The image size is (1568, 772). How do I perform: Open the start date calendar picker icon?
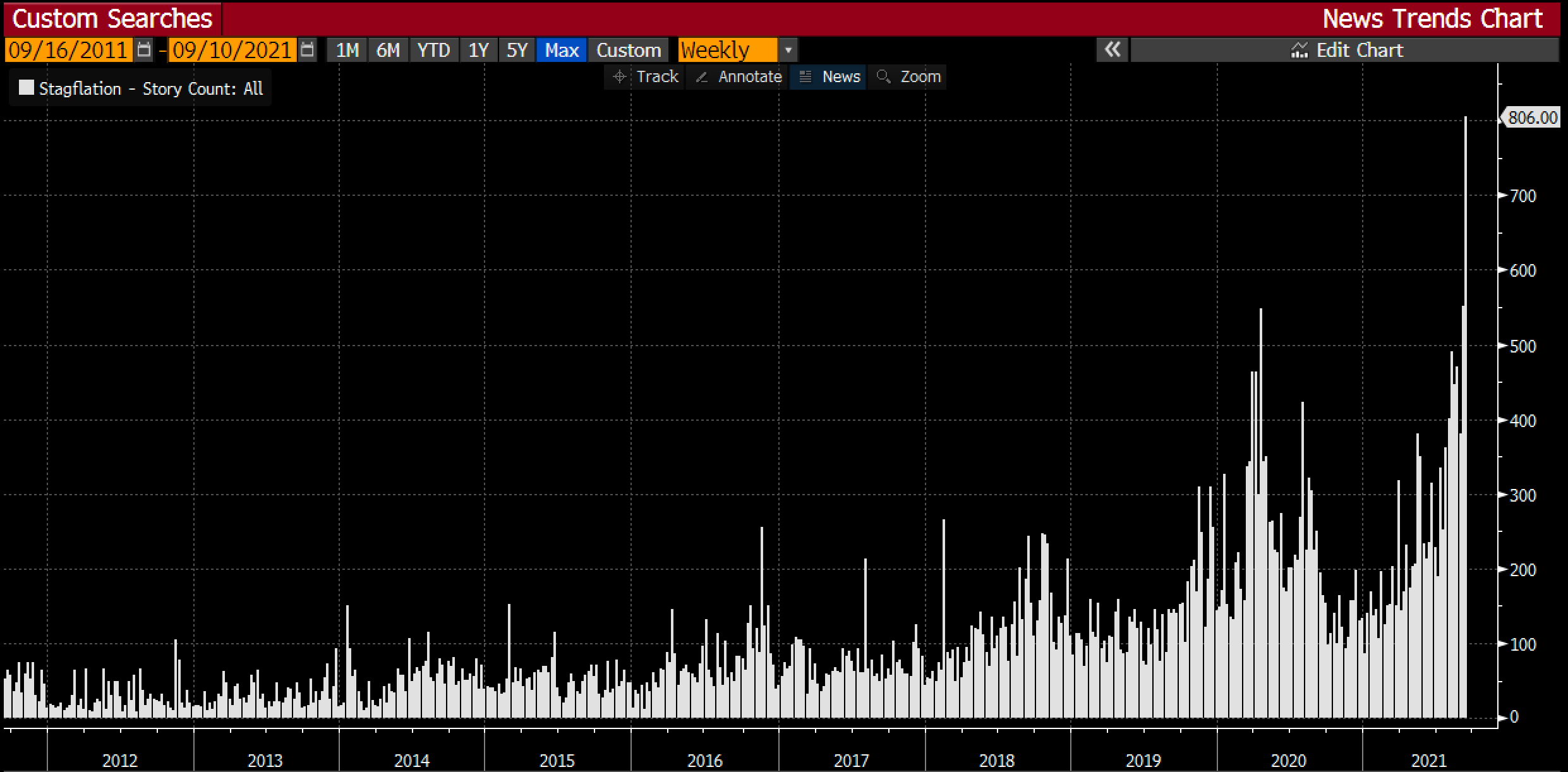click(144, 50)
